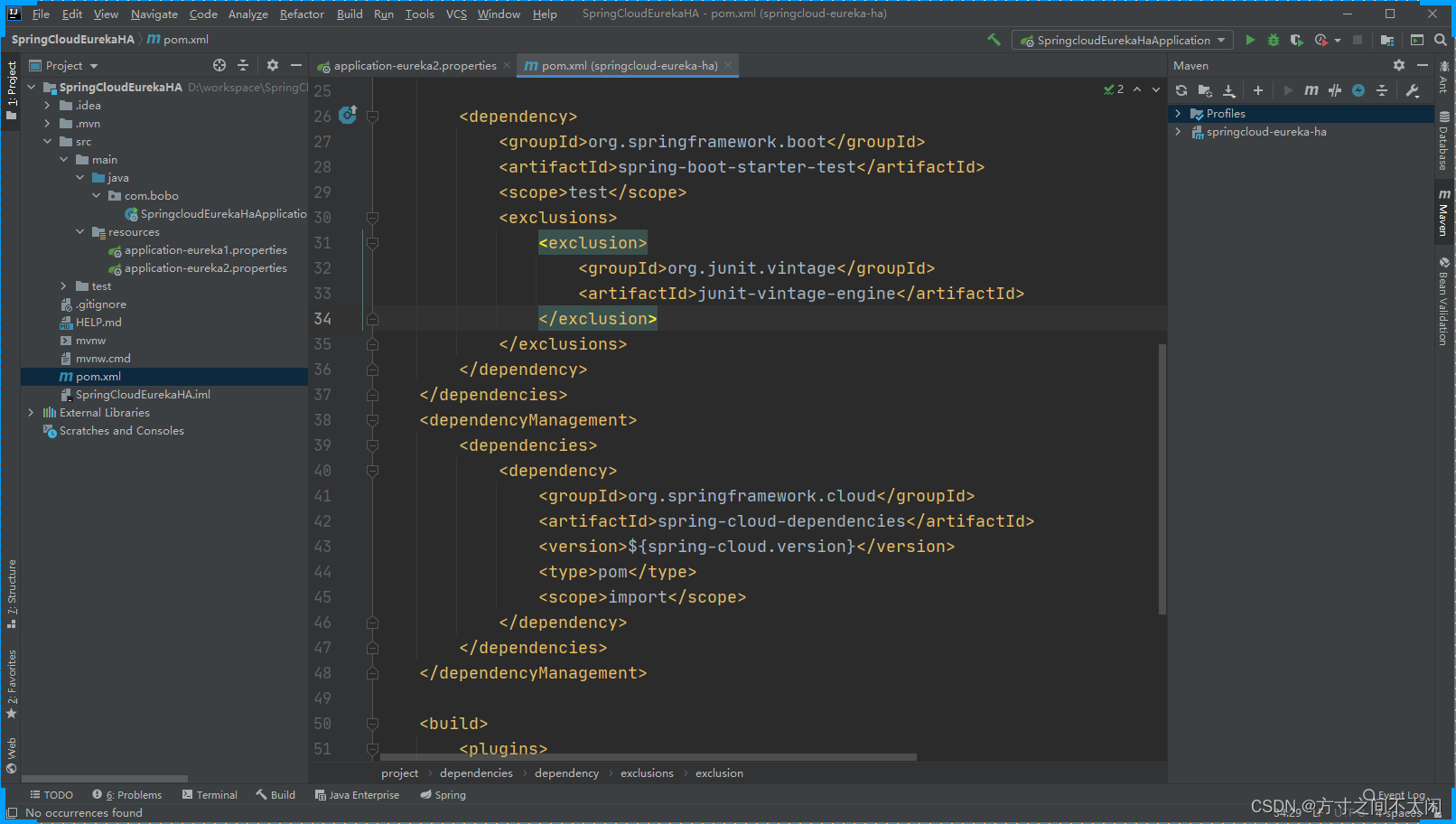The image size is (1456, 824).
Task: Click the editor horizontal scrollbar
Action: 649,757
